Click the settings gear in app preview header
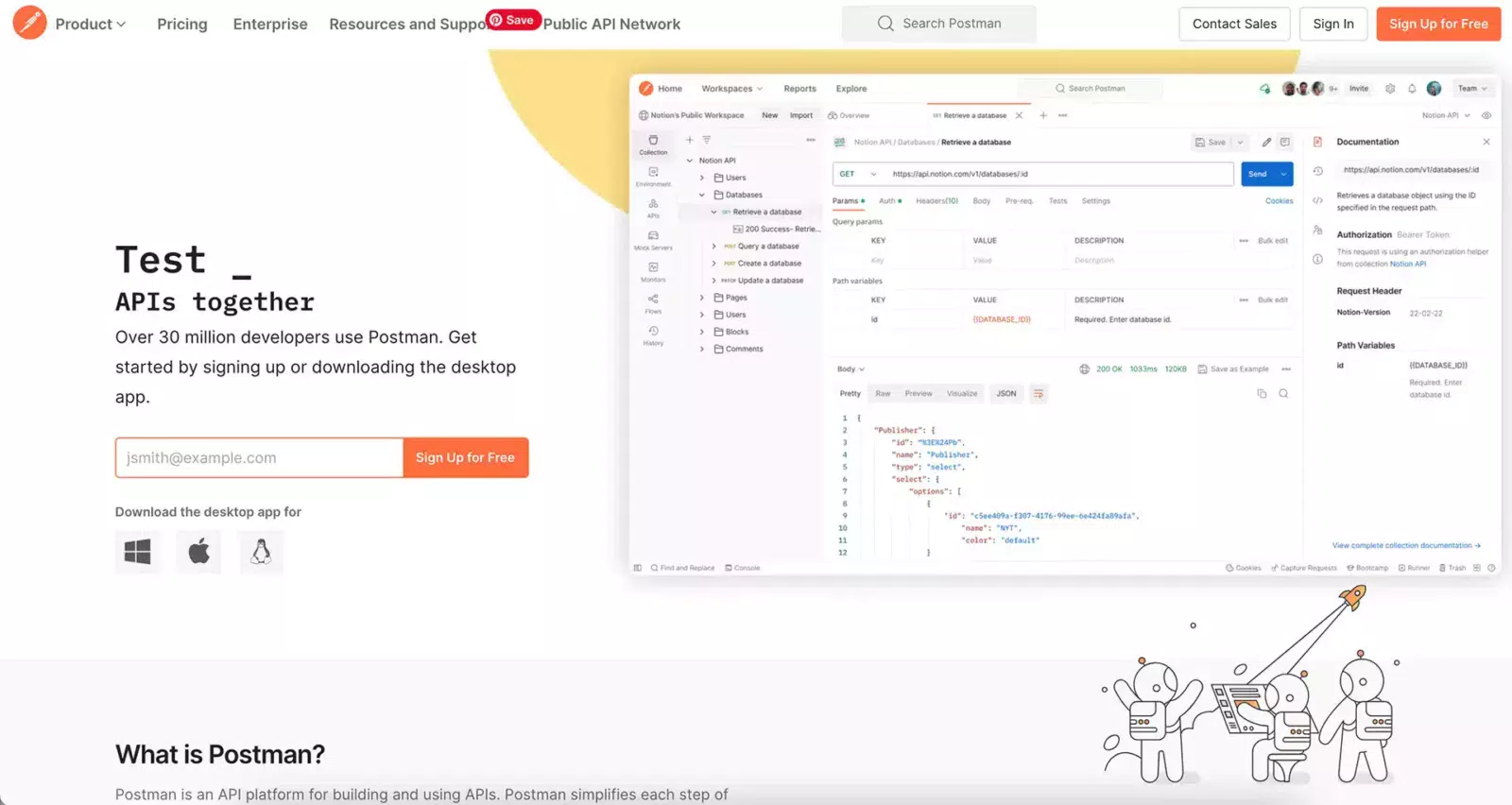 coord(1390,89)
